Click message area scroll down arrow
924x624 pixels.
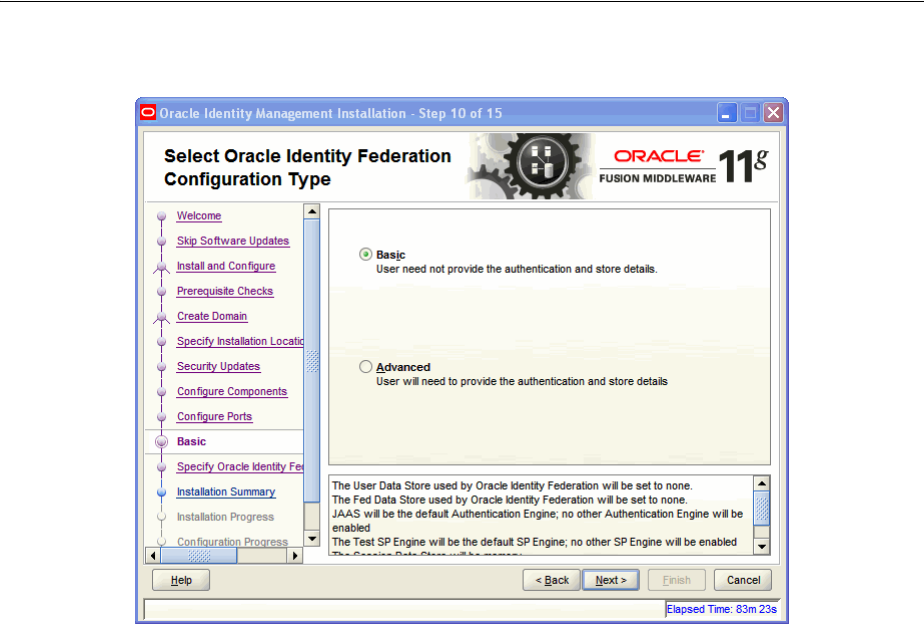click(x=762, y=546)
